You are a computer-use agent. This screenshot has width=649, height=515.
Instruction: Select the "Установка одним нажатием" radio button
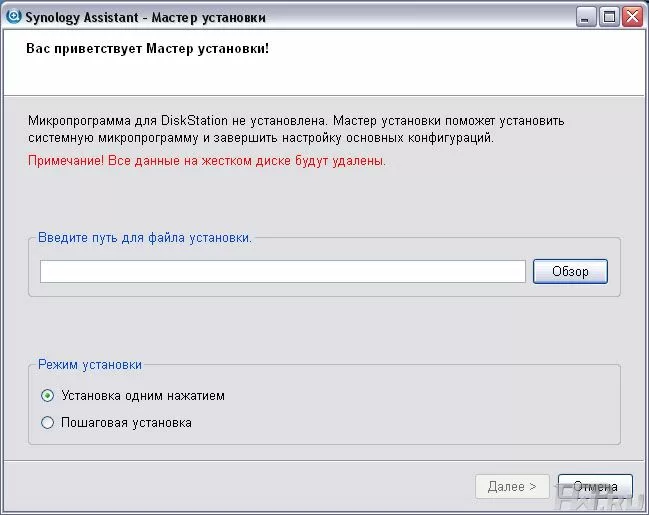pos(47,395)
